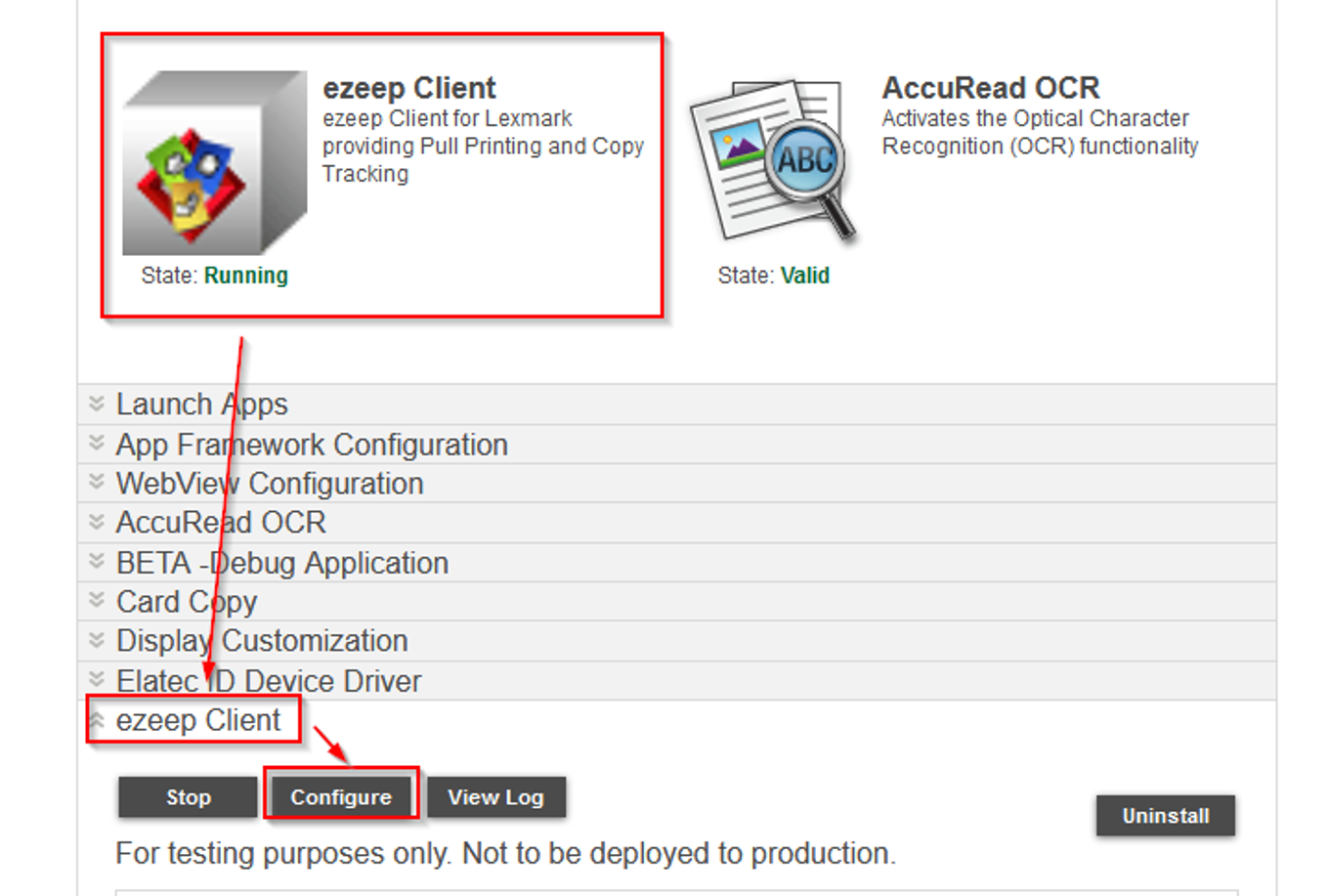Select the ezeep Client list row label
This screenshot has width=1329, height=896.
[198, 721]
